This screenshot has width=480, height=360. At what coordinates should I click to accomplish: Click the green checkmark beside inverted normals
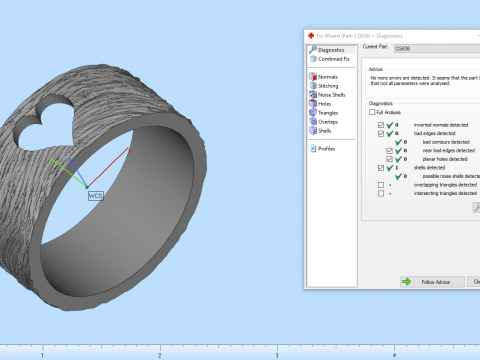pos(390,125)
